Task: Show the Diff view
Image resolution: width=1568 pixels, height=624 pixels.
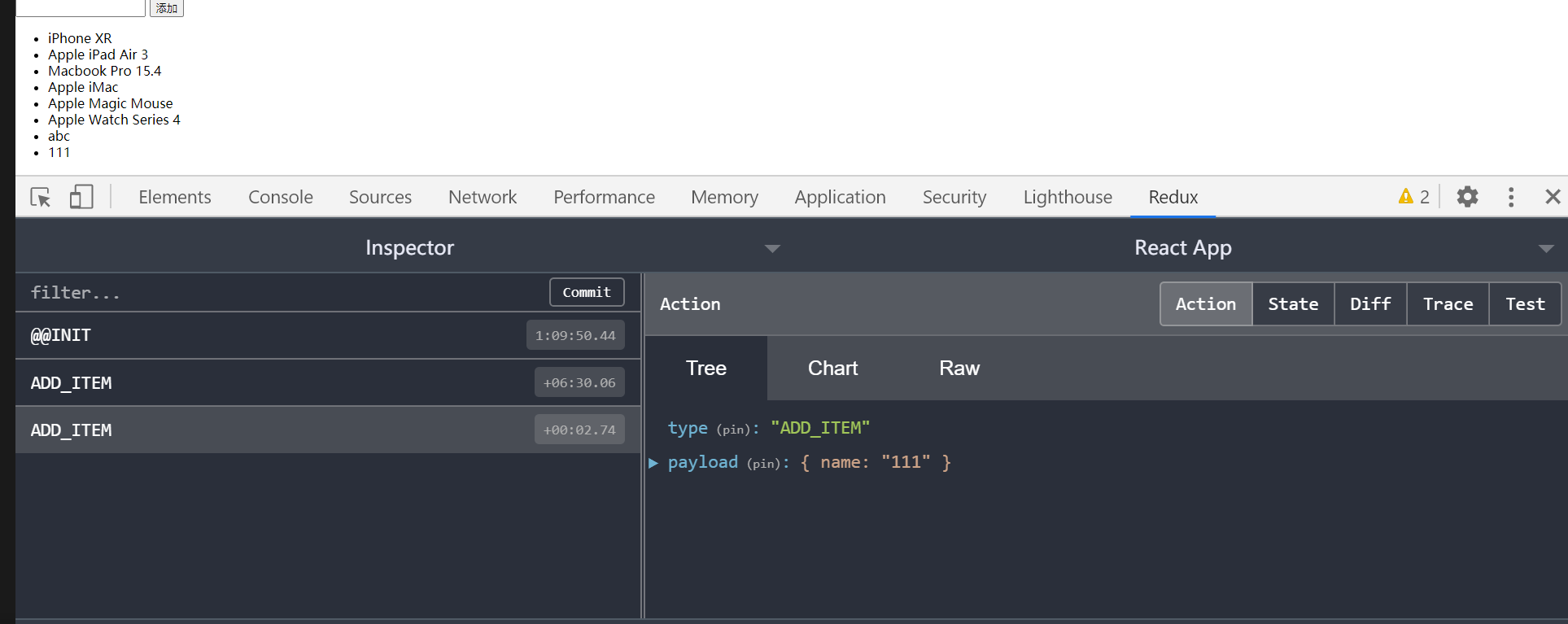Action: click(1370, 304)
